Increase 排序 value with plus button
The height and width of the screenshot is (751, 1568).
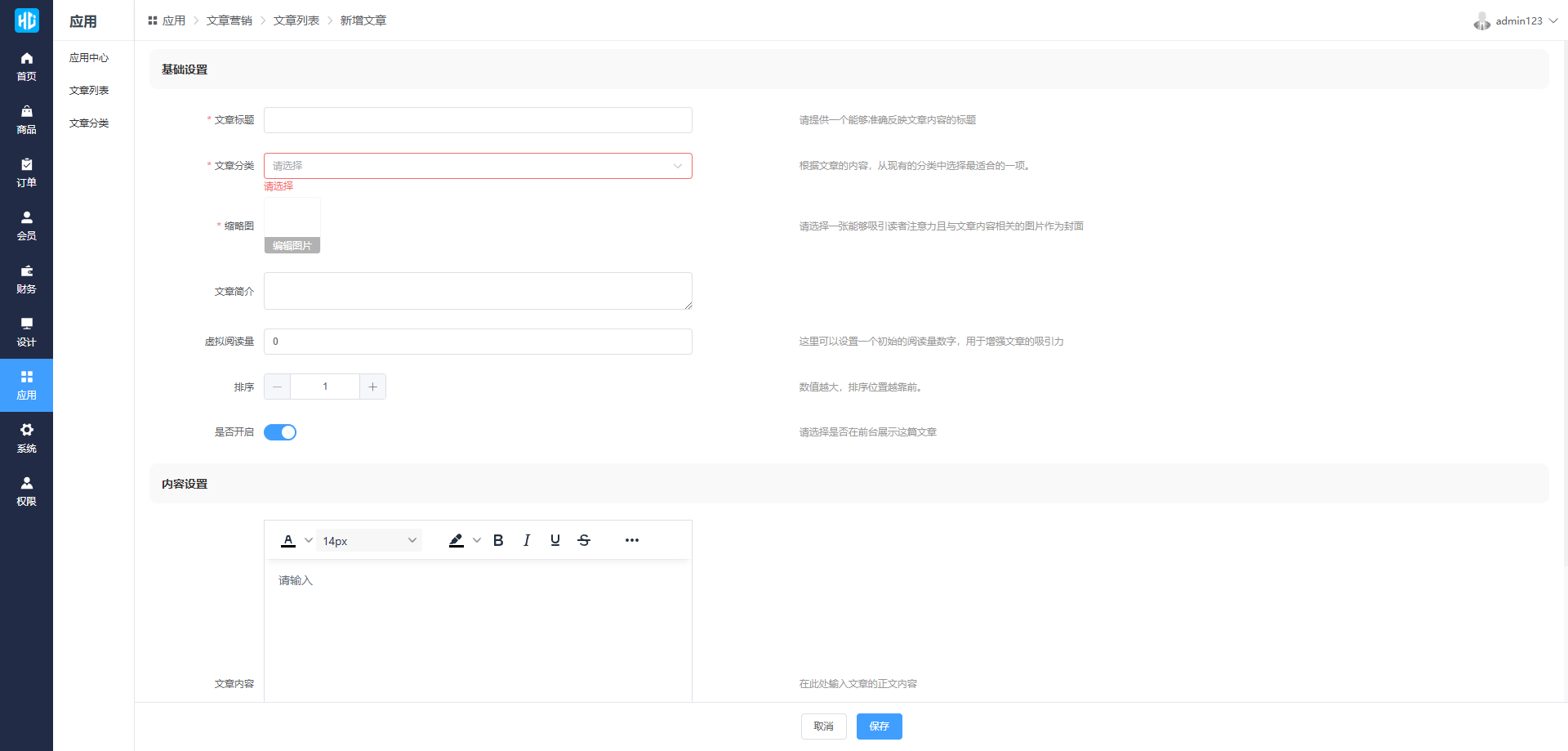372,387
